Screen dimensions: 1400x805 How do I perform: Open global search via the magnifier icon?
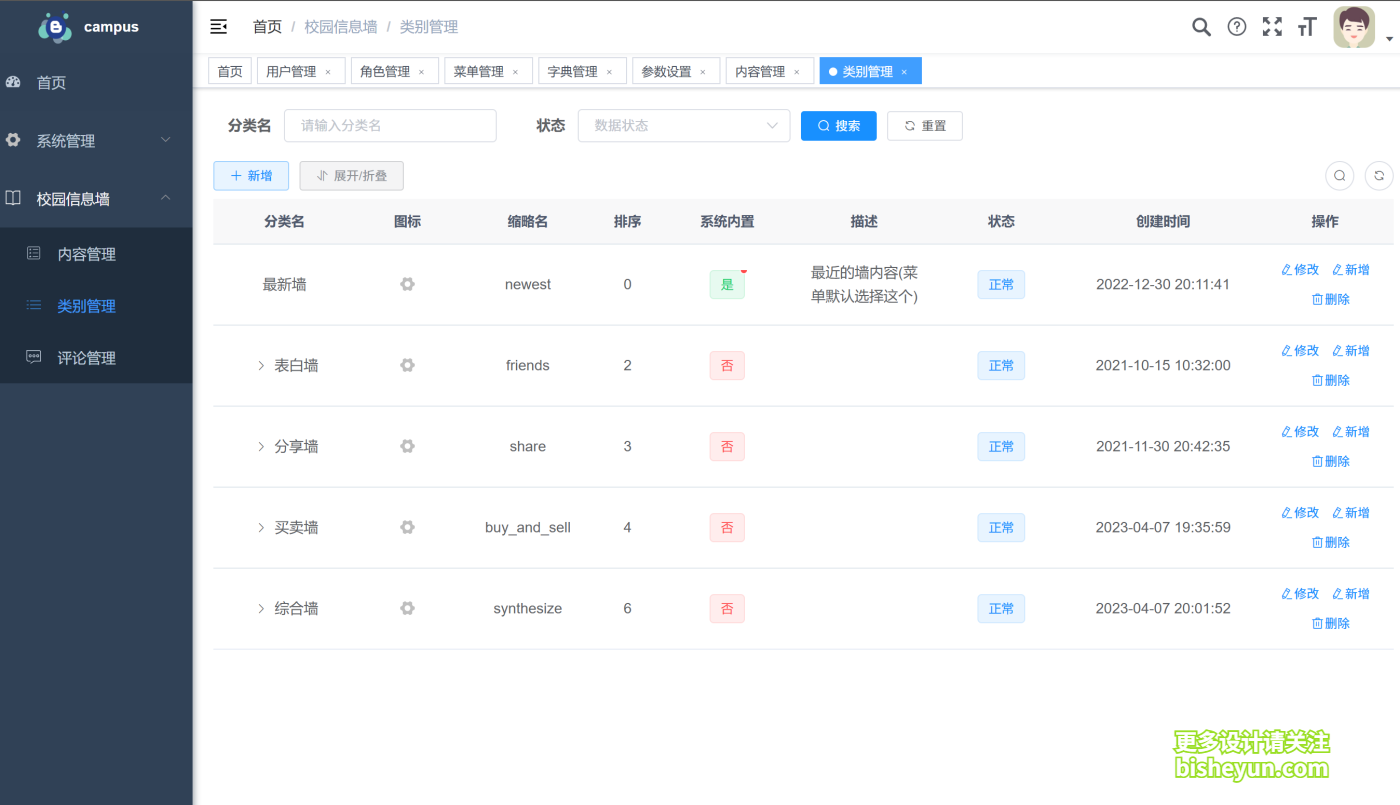(x=1201, y=26)
